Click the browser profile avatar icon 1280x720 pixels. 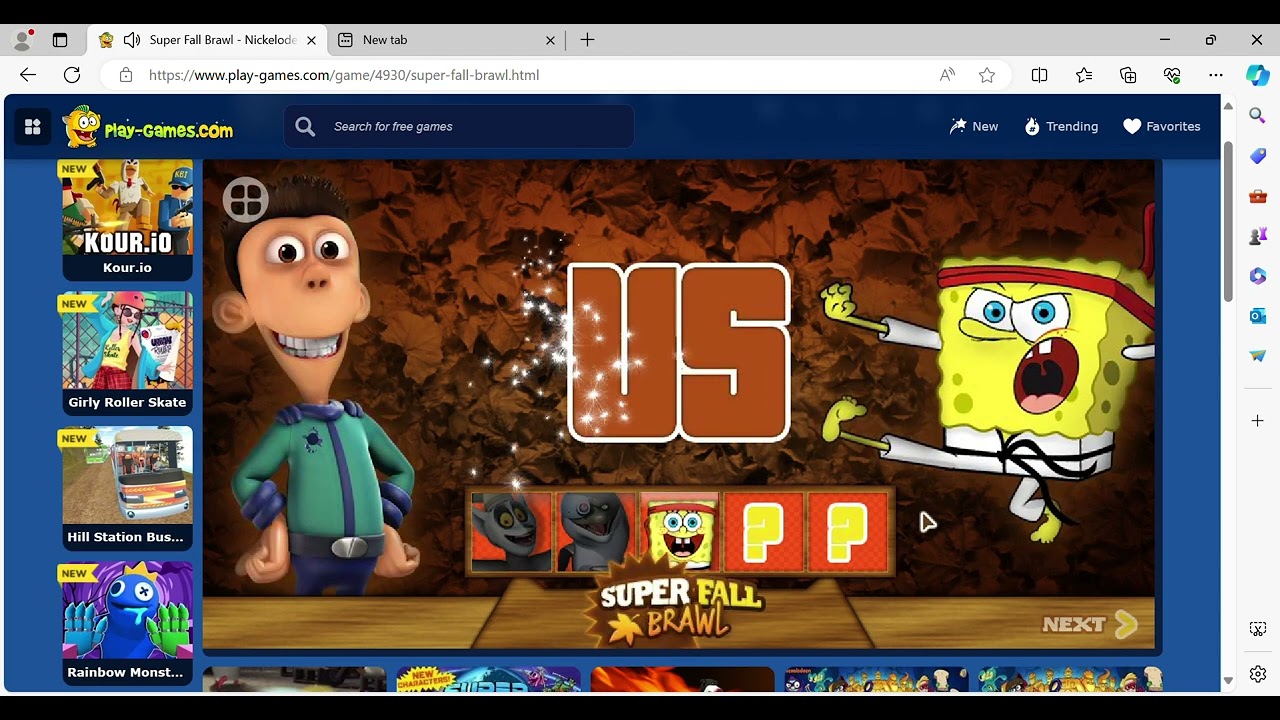[22, 40]
